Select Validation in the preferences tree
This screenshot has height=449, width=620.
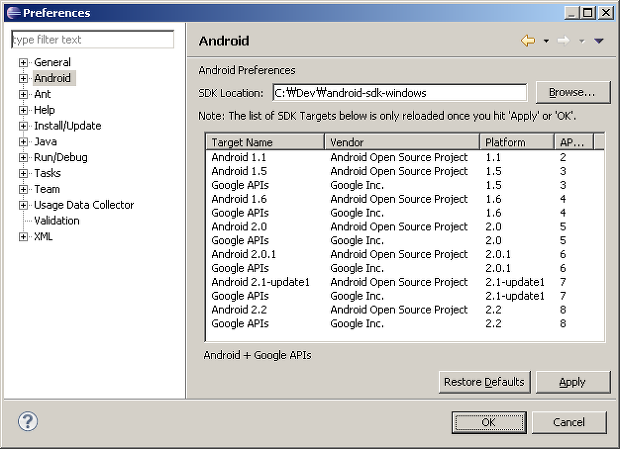click(57, 221)
